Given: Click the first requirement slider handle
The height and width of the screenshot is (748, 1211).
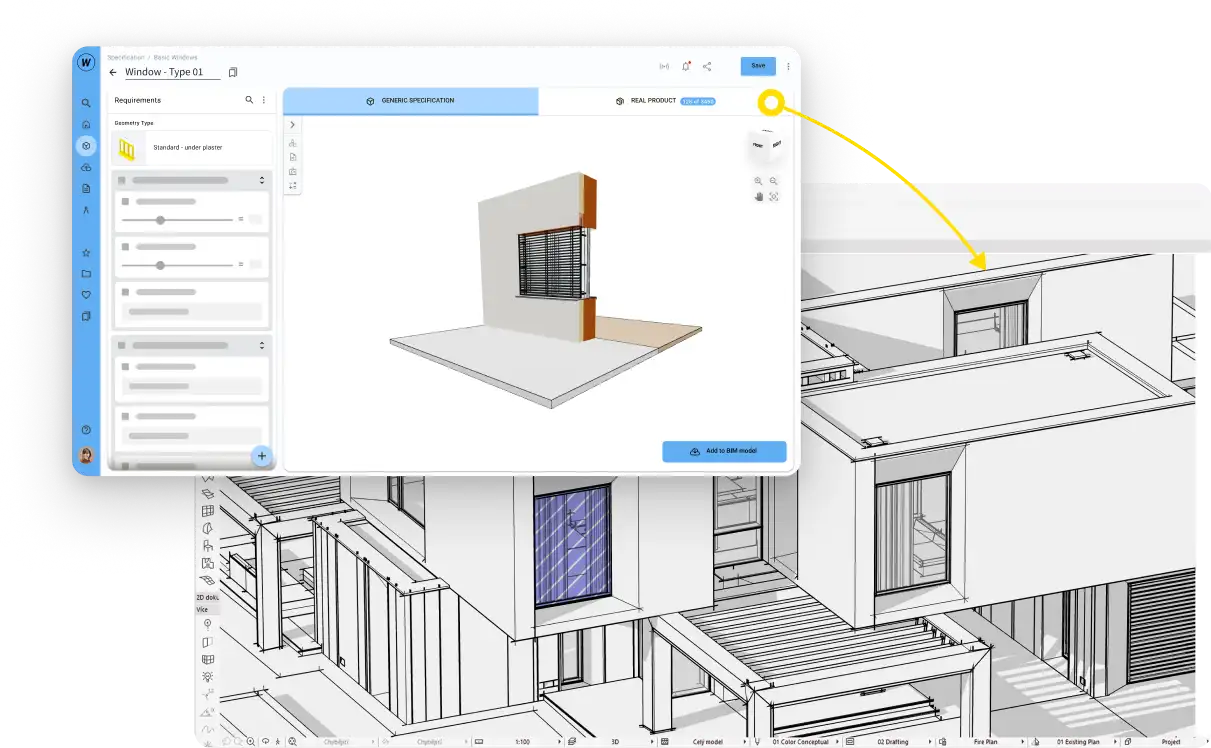Looking at the screenshot, I should [x=160, y=219].
